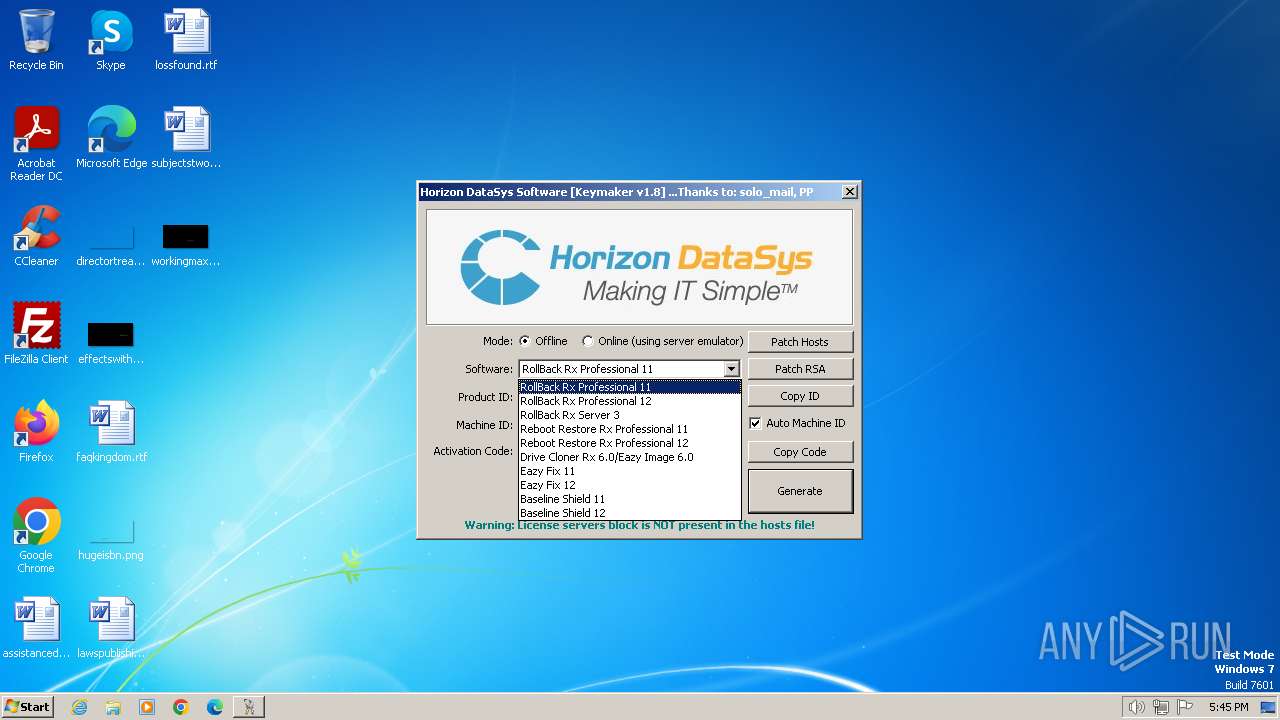Click the Edge taskbar icon

pos(215,707)
